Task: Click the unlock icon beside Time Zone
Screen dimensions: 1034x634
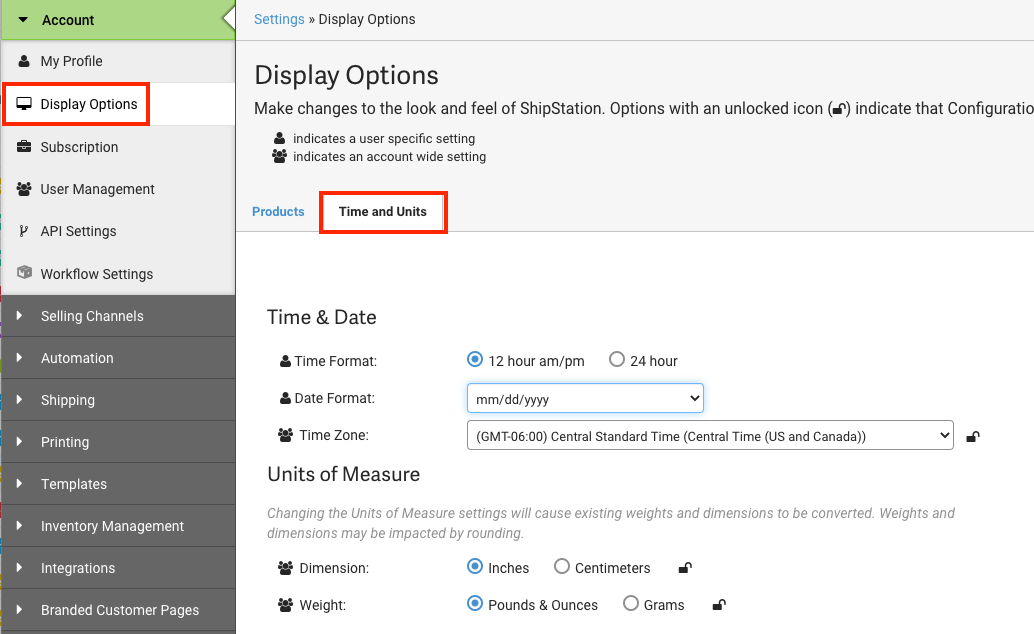Action: pyautogui.click(x=973, y=436)
